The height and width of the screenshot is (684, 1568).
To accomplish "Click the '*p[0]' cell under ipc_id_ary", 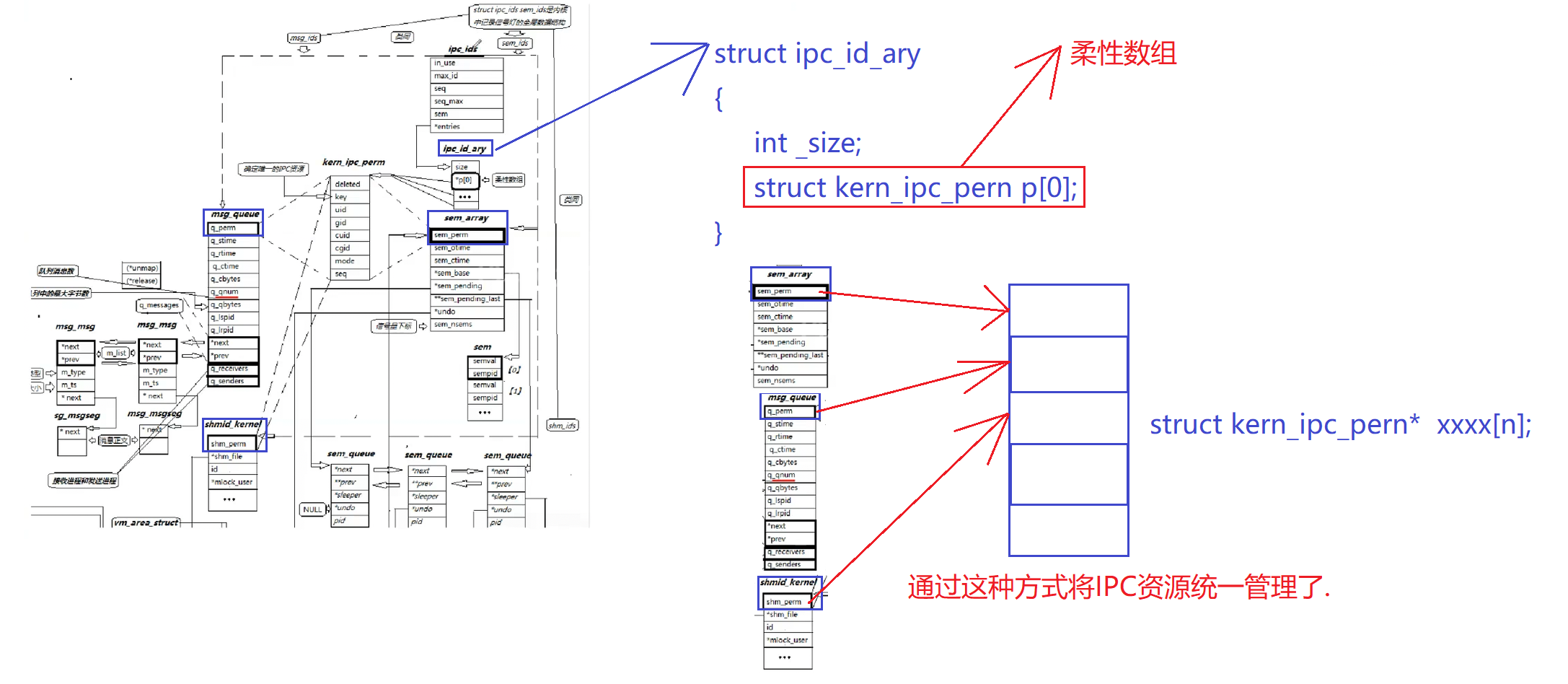I will click(x=465, y=180).
